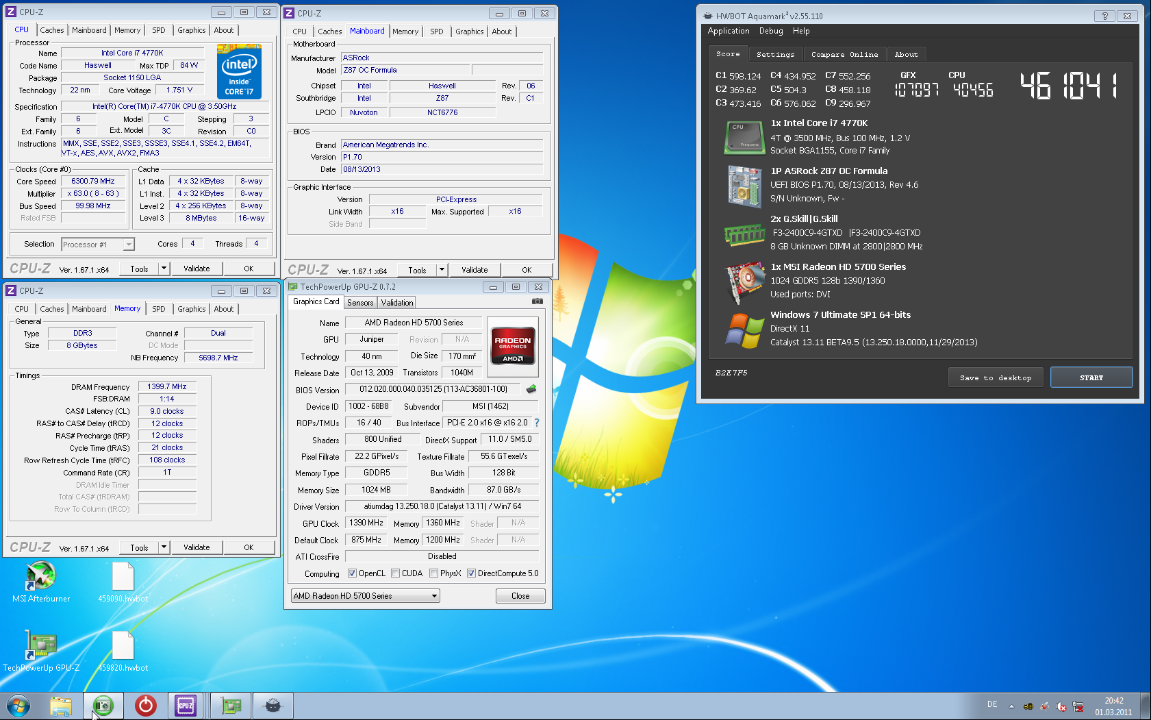
Task: Click the network disconnected tray icon
Action: [x=1078, y=707]
